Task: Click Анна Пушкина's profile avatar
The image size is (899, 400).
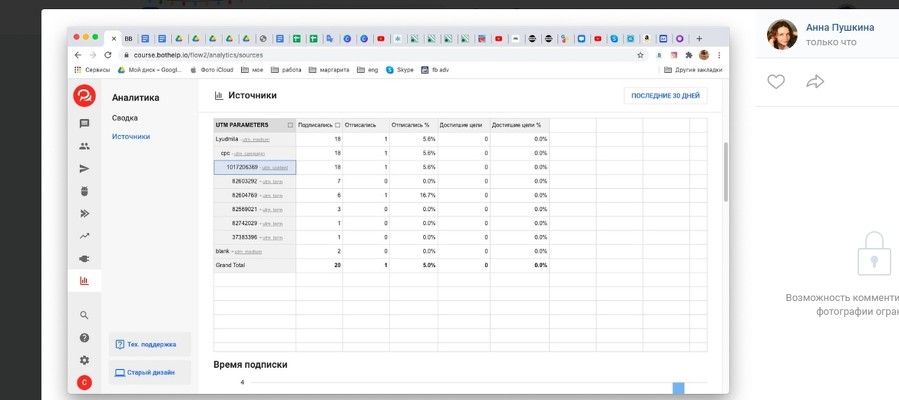Action: [782, 34]
